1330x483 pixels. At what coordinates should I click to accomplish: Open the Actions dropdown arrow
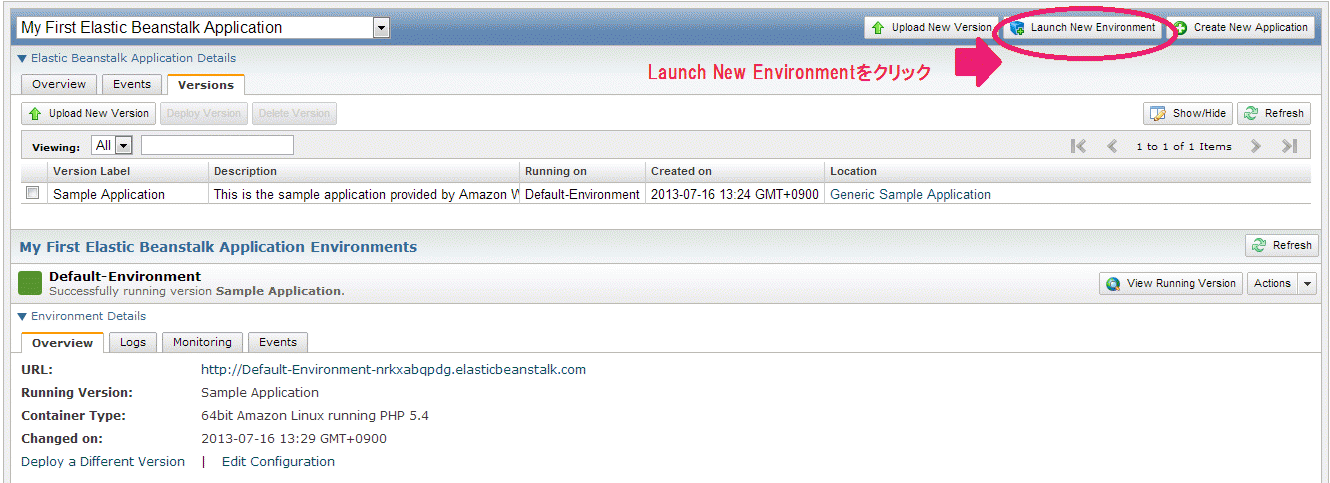[x=1308, y=284]
